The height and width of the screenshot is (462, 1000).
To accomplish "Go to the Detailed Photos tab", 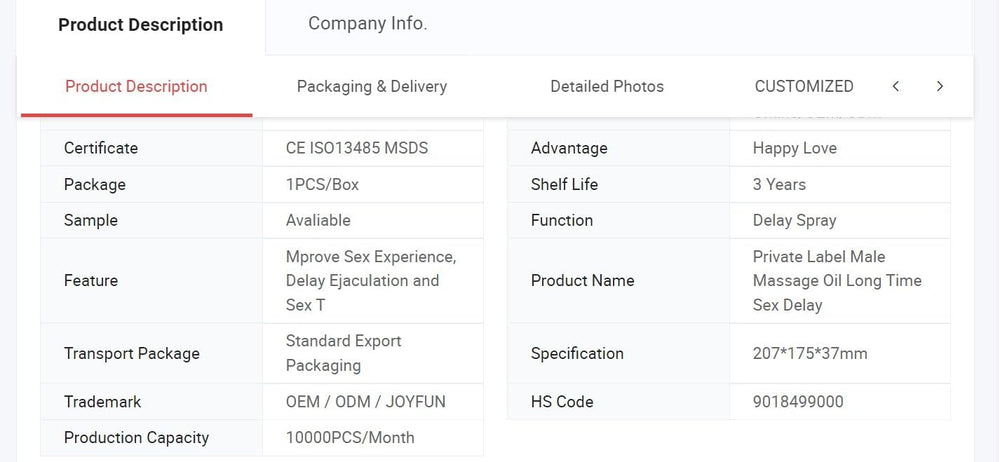I will pyautogui.click(x=607, y=86).
